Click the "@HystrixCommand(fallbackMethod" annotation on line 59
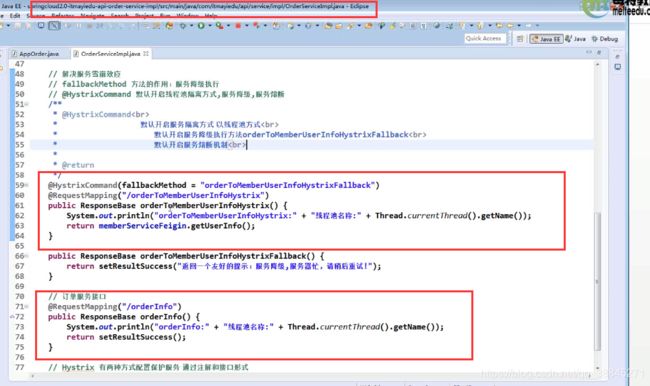The height and width of the screenshot is (386, 650). pyautogui.click(x=117, y=185)
